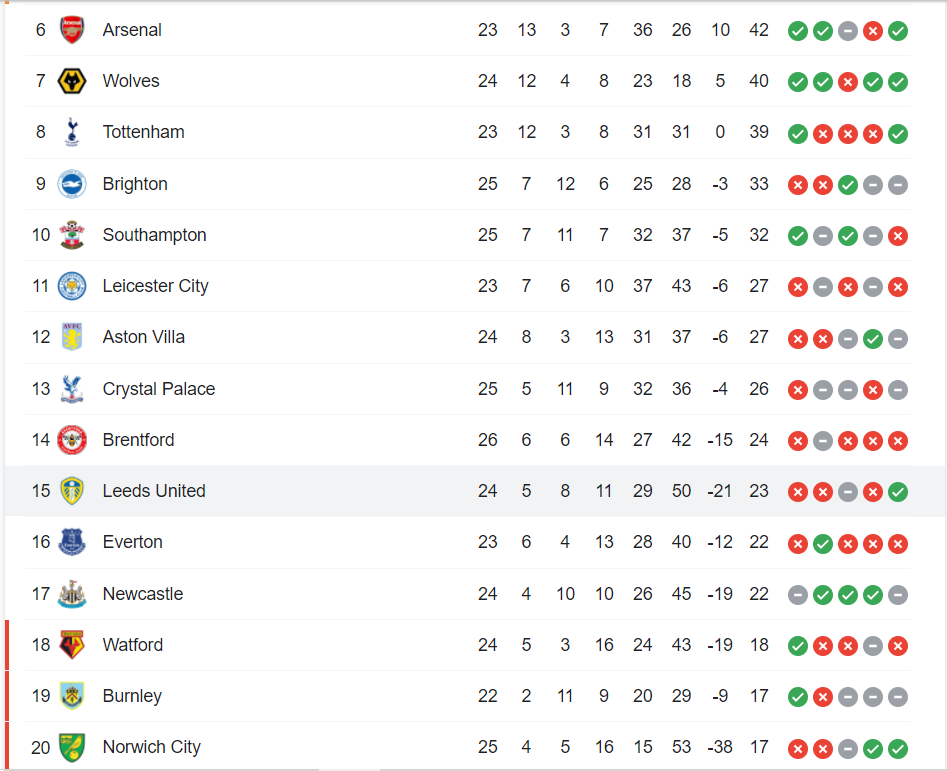
Task: Click the Watford club crest
Action: 72,645
